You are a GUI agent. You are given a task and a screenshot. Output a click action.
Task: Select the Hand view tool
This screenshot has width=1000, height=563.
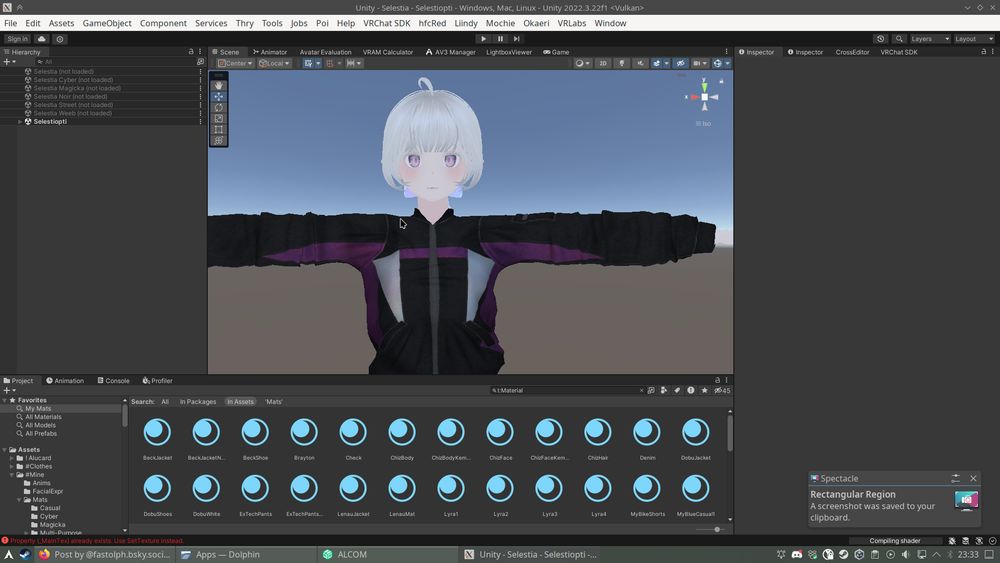(x=219, y=85)
